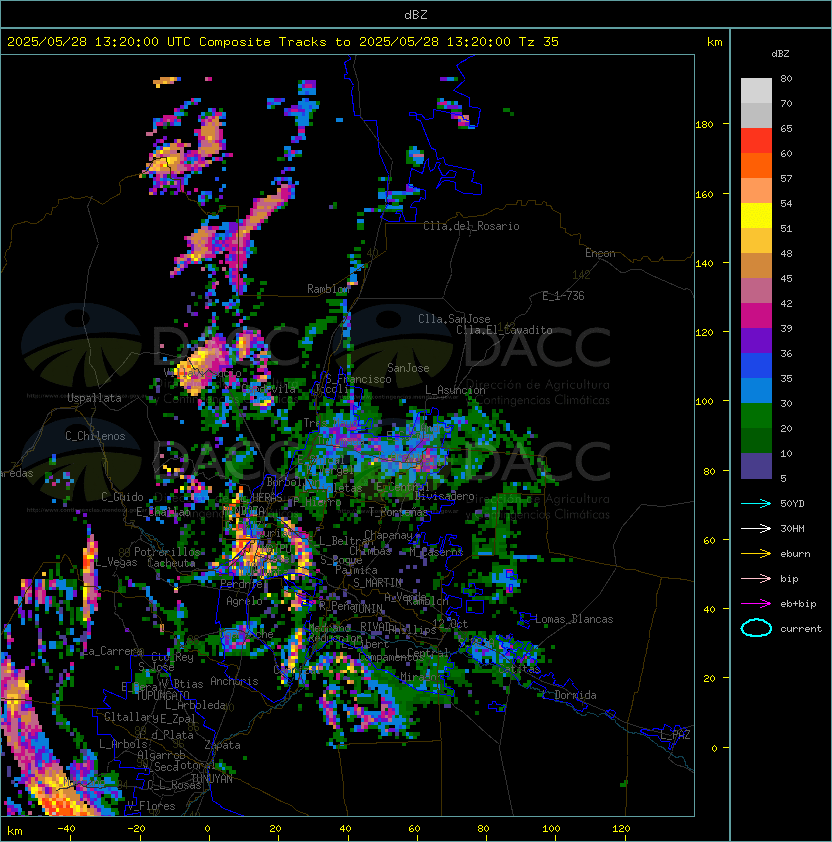832x842 pixels.
Task: Pick the purple 39 dBZ swatch
Action: tap(756, 340)
